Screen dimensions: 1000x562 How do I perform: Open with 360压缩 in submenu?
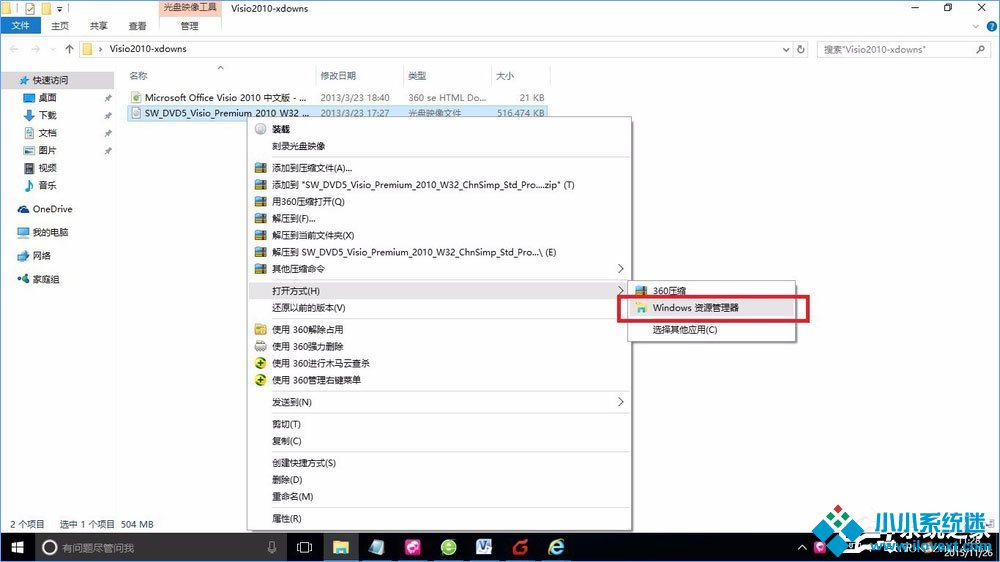pyautogui.click(x=712, y=291)
